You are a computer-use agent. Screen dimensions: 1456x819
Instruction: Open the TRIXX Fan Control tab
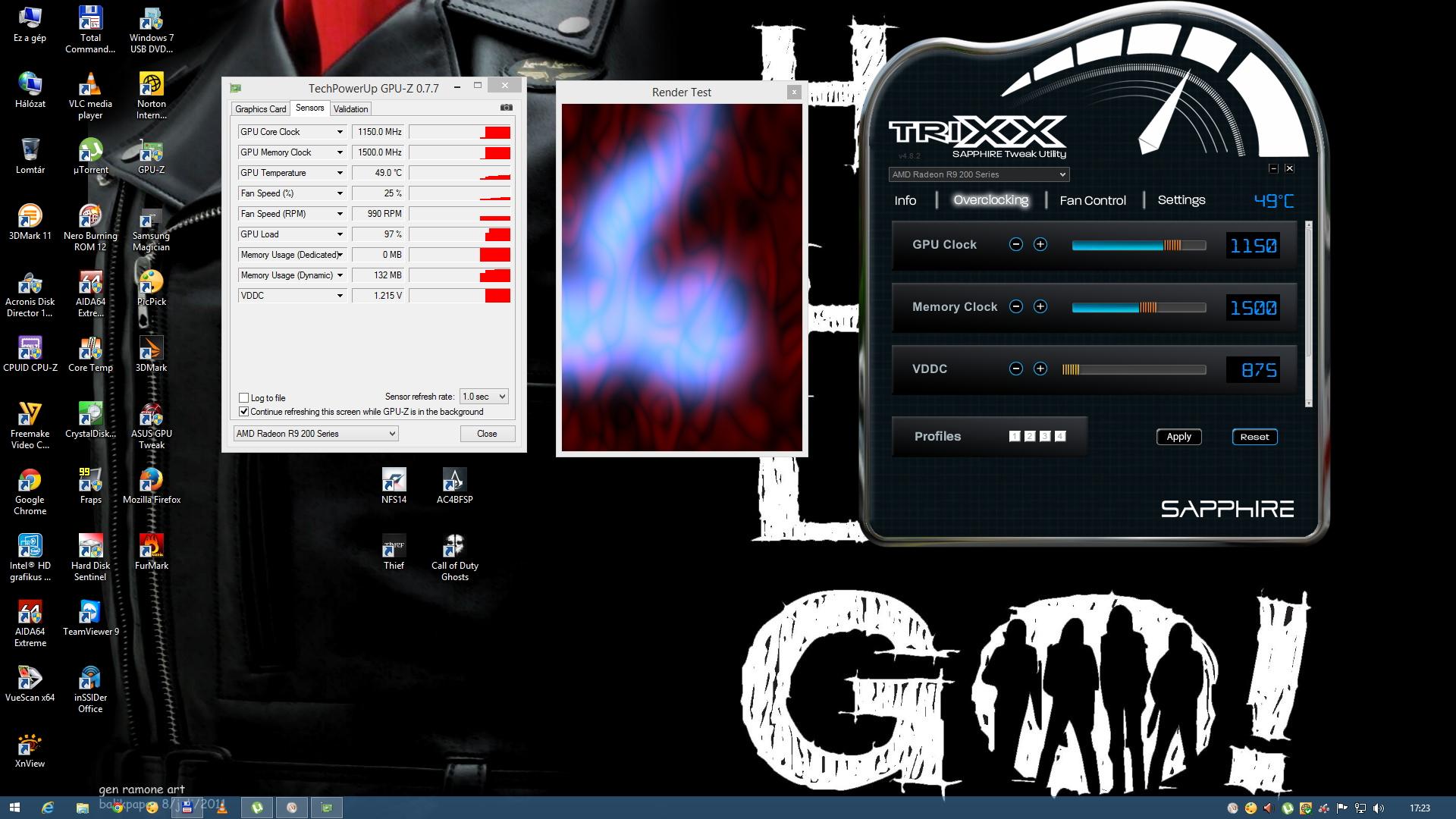coord(1093,200)
